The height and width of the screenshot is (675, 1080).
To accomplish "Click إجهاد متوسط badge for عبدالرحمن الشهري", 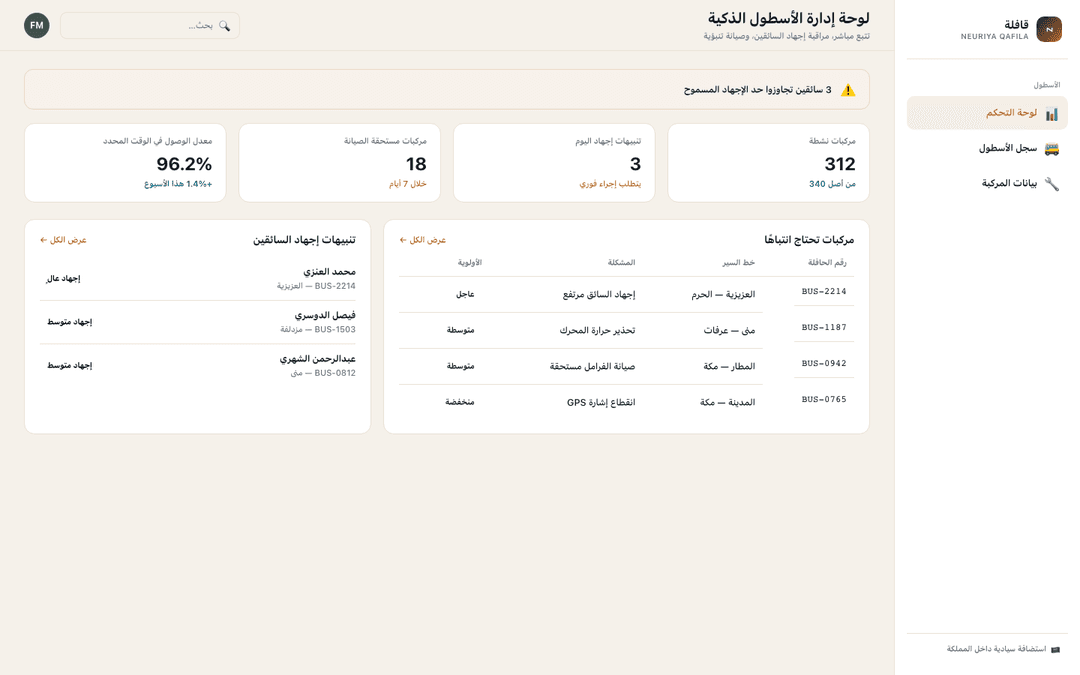I will 69,365.
